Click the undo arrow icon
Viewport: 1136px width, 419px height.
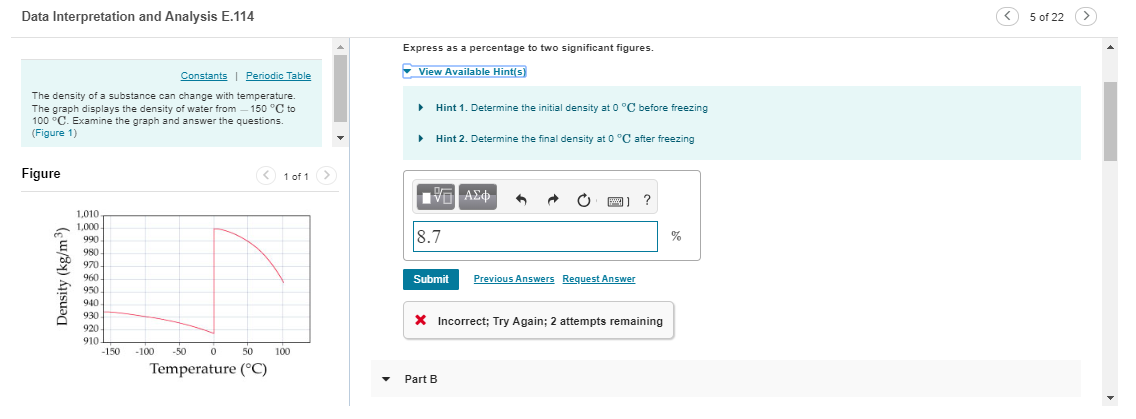520,199
